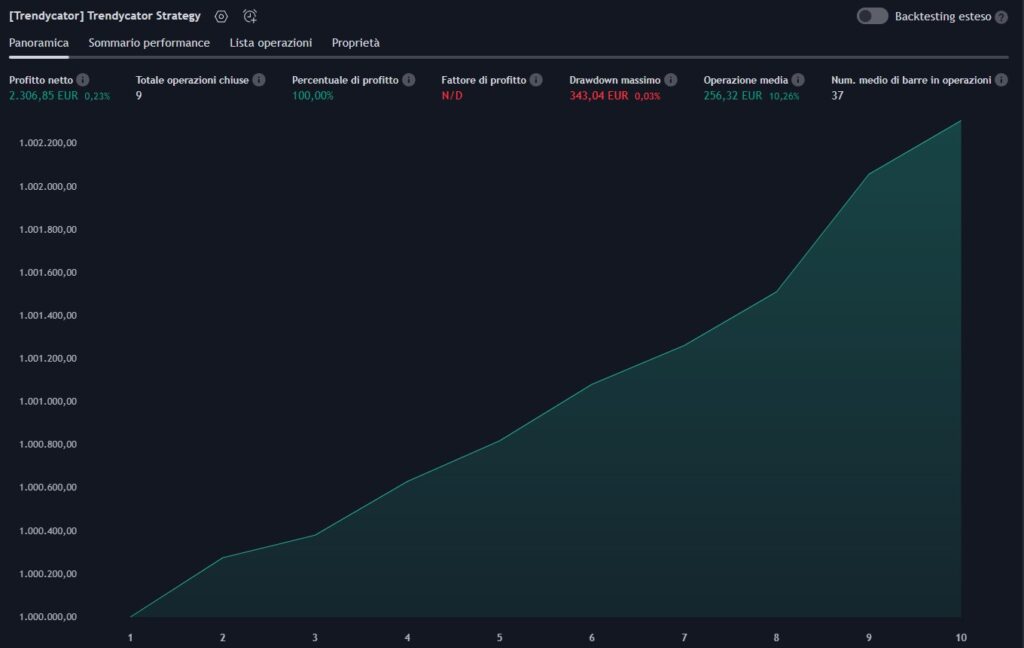Click the info icon beside Drawdown massimo
The width and height of the screenshot is (1024, 648).
point(671,80)
